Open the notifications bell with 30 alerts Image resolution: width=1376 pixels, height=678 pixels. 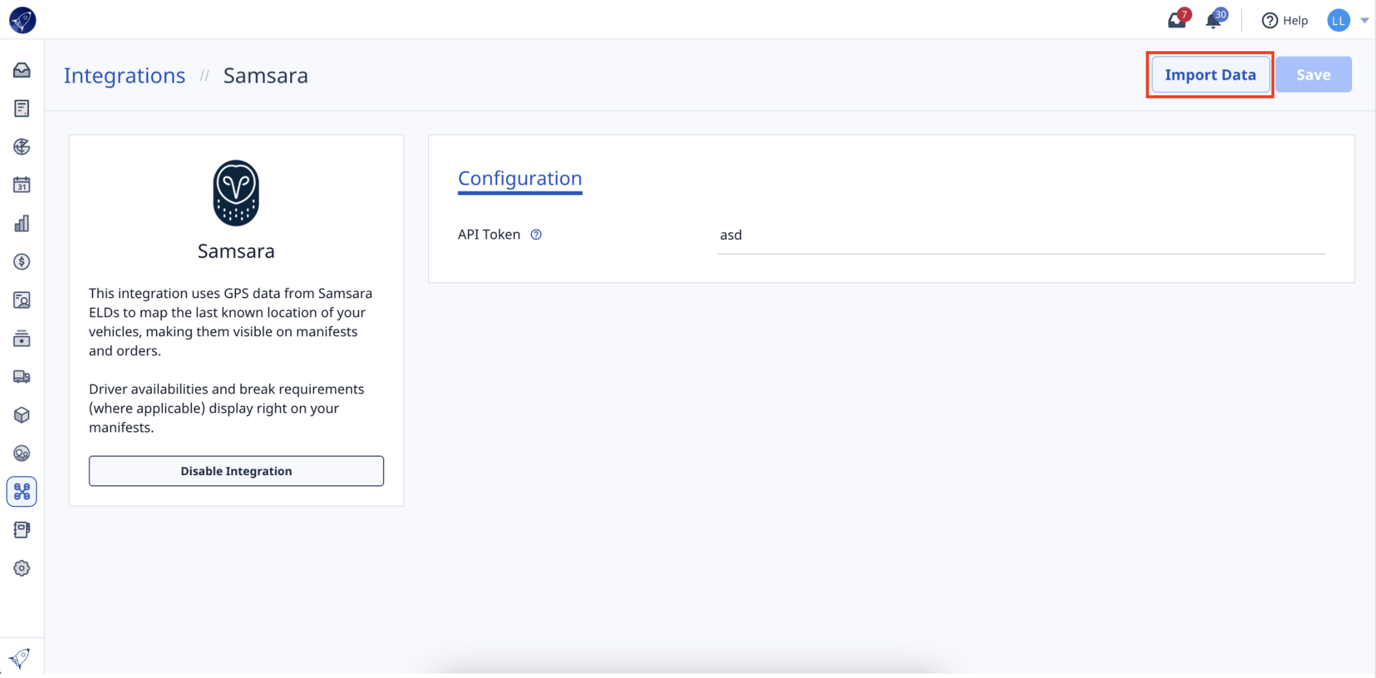(x=1215, y=19)
